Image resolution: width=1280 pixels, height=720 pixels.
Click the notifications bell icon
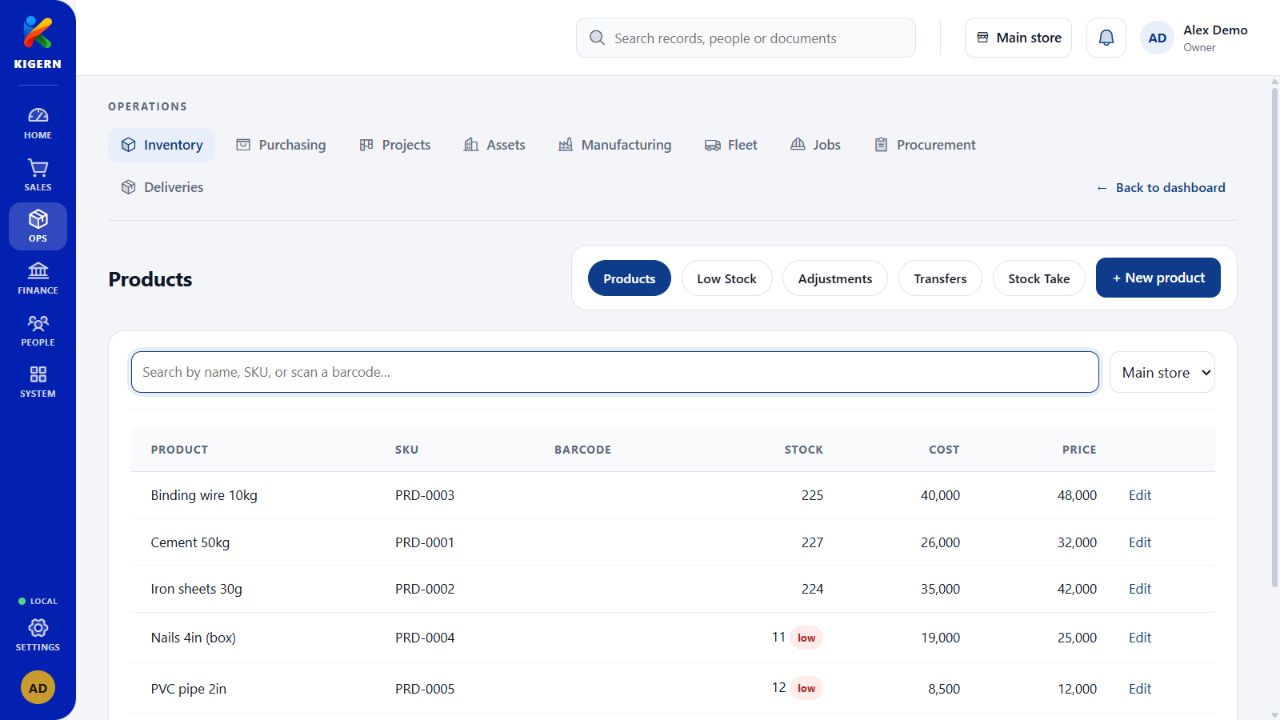click(x=1106, y=38)
